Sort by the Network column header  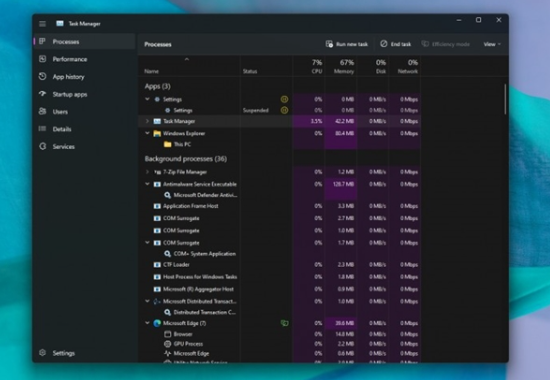click(x=405, y=66)
